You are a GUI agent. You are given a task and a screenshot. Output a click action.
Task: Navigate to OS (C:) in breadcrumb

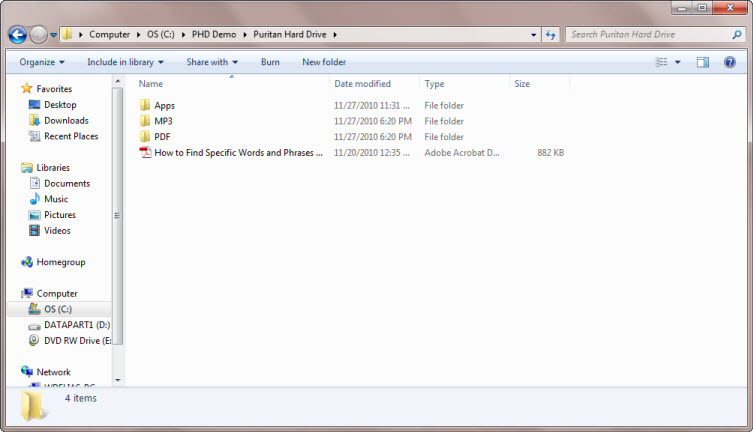pos(160,35)
